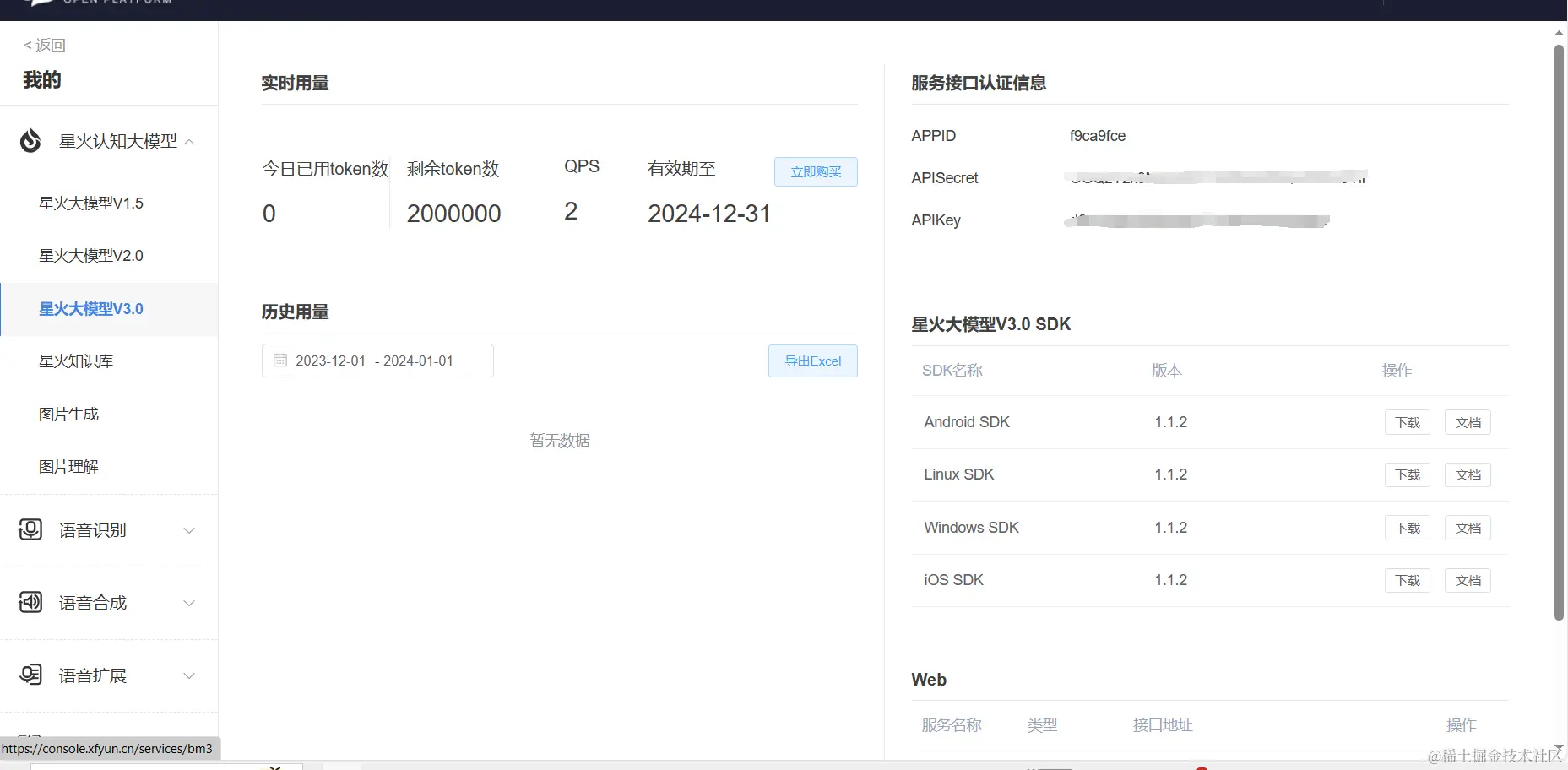Click the 语音扩展 sidebar label
Viewport: 1568px width, 770px height.
pyautogui.click(x=93, y=675)
